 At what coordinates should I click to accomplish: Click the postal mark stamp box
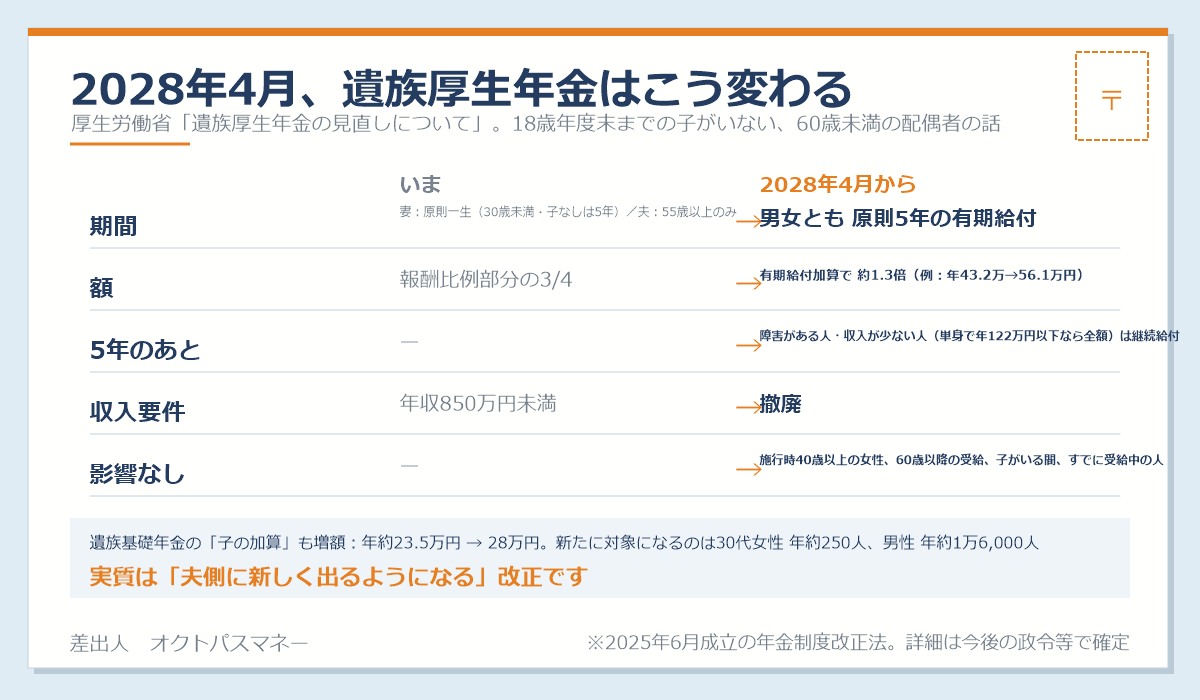point(1112,96)
